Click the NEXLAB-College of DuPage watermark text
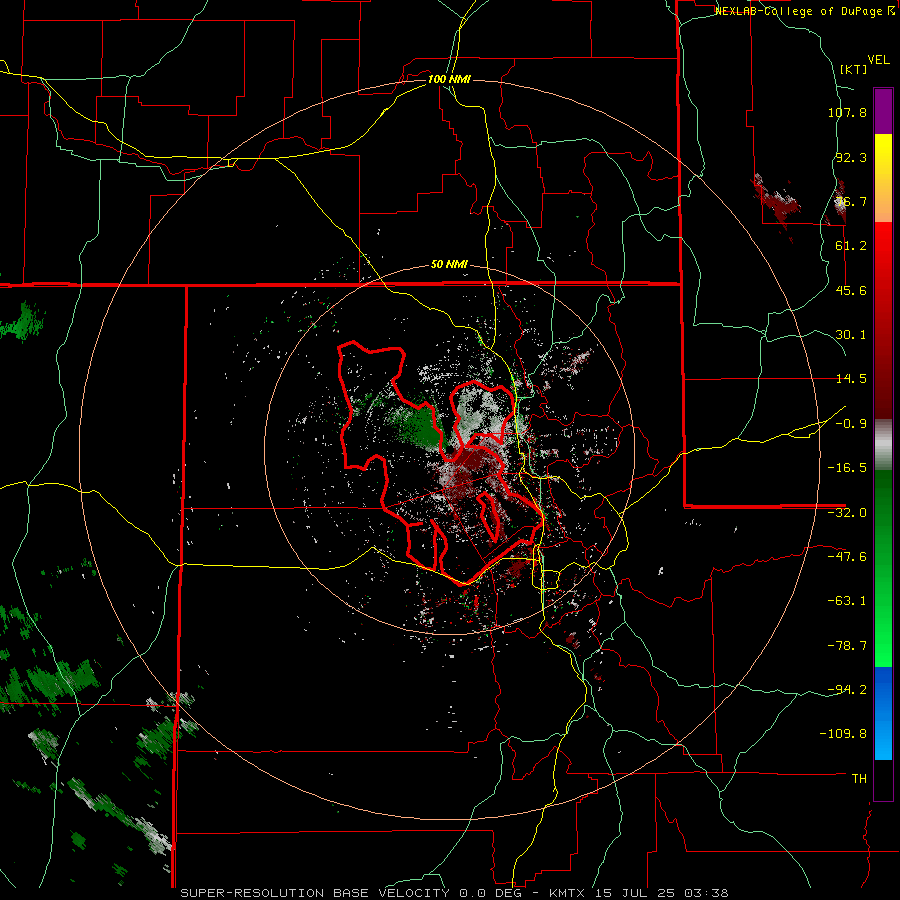The image size is (900, 900). click(x=805, y=11)
